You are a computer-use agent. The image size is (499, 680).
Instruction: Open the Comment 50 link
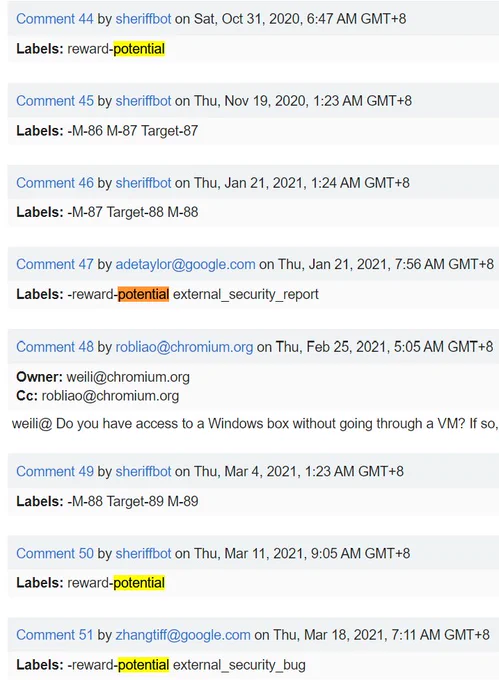55,553
